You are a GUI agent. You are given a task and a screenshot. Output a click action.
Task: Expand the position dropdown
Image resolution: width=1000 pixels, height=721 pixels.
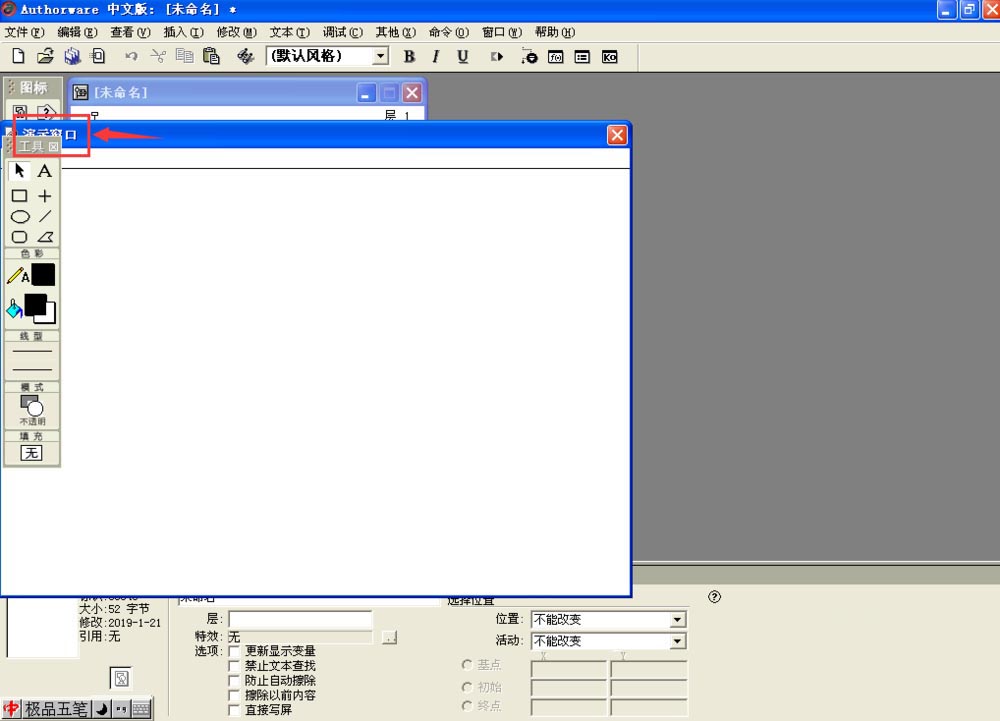[x=677, y=619]
